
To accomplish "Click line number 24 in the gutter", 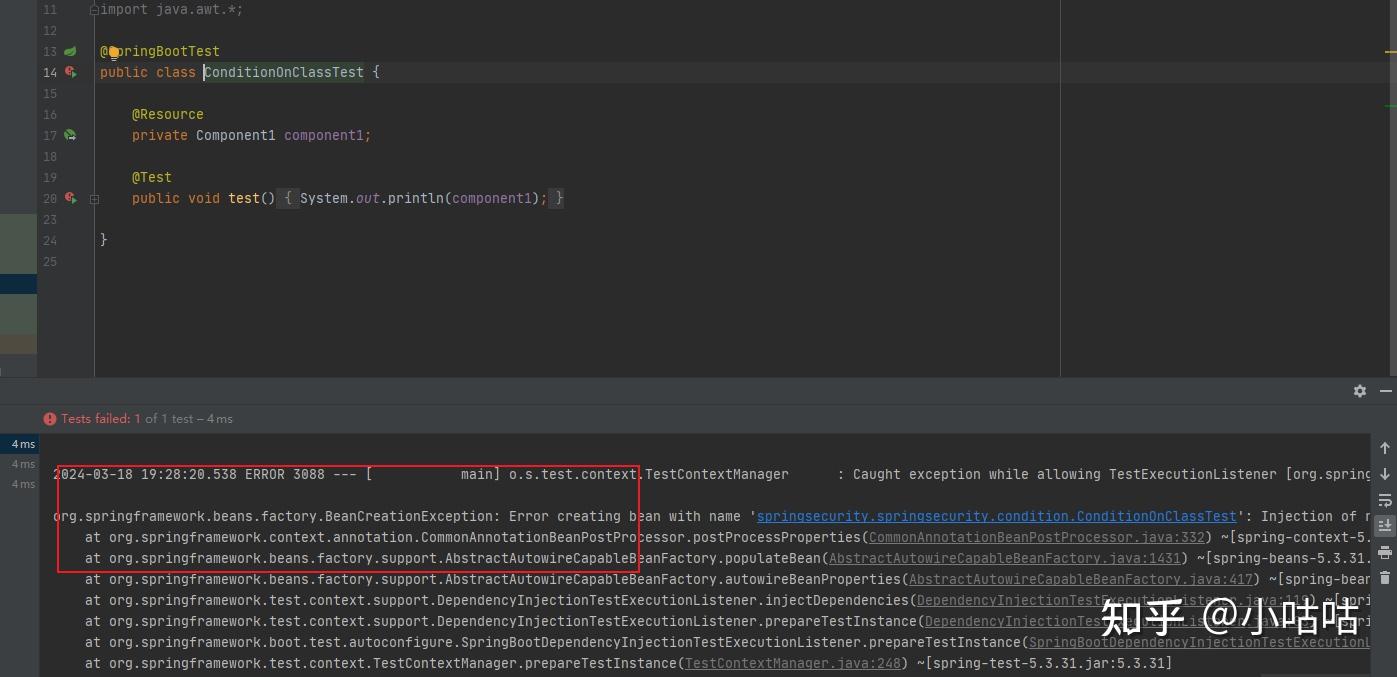I will 49,240.
